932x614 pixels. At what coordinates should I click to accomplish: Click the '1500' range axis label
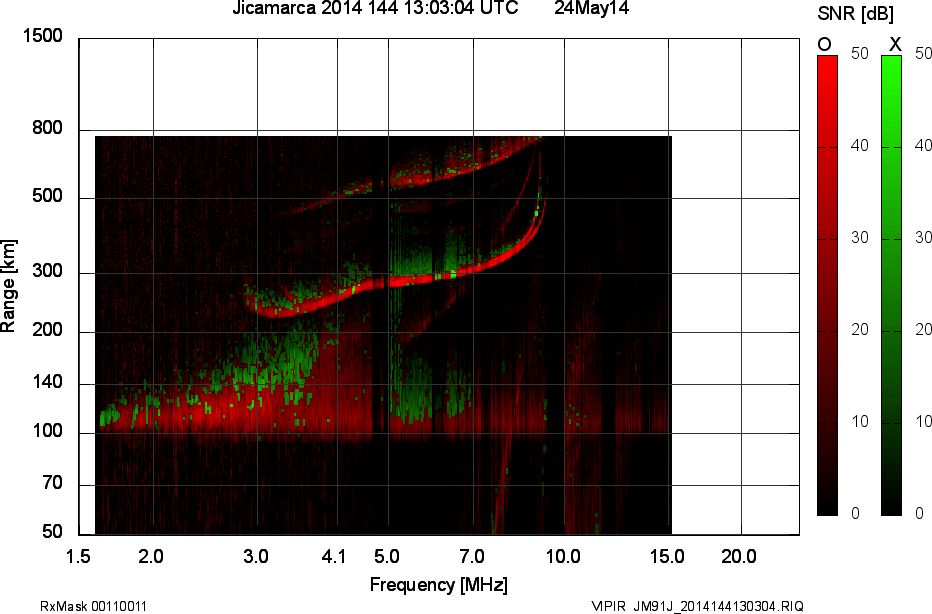pyautogui.click(x=42, y=36)
